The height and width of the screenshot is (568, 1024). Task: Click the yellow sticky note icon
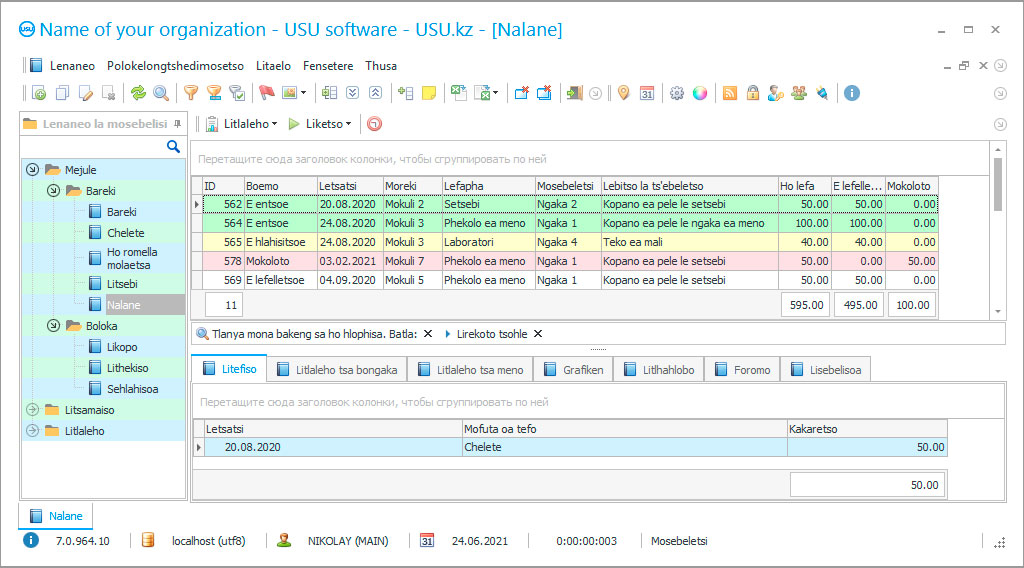pos(429,93)
